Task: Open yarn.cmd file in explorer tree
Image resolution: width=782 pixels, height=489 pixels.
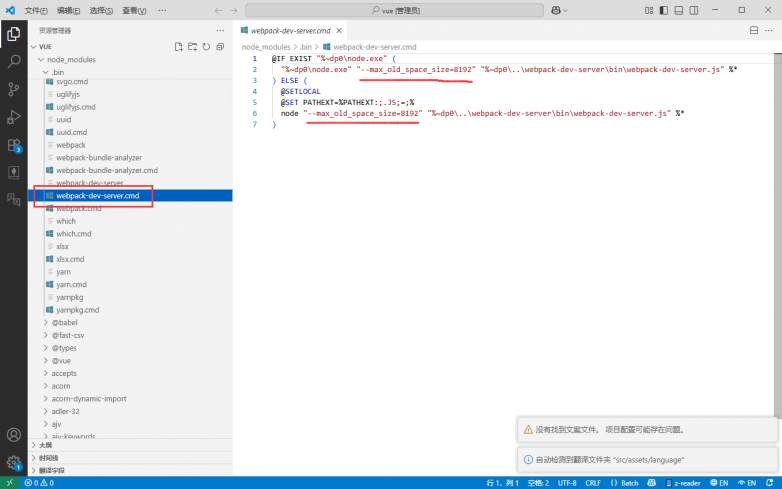Action: [x=71, y=284]
